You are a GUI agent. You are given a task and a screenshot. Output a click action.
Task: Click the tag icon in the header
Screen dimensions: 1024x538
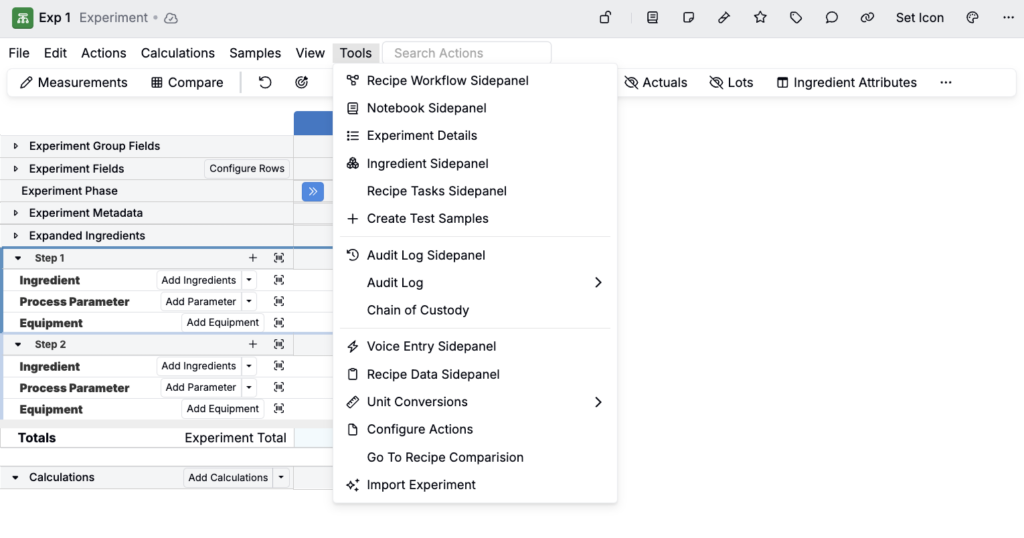(x=796, y=18)
